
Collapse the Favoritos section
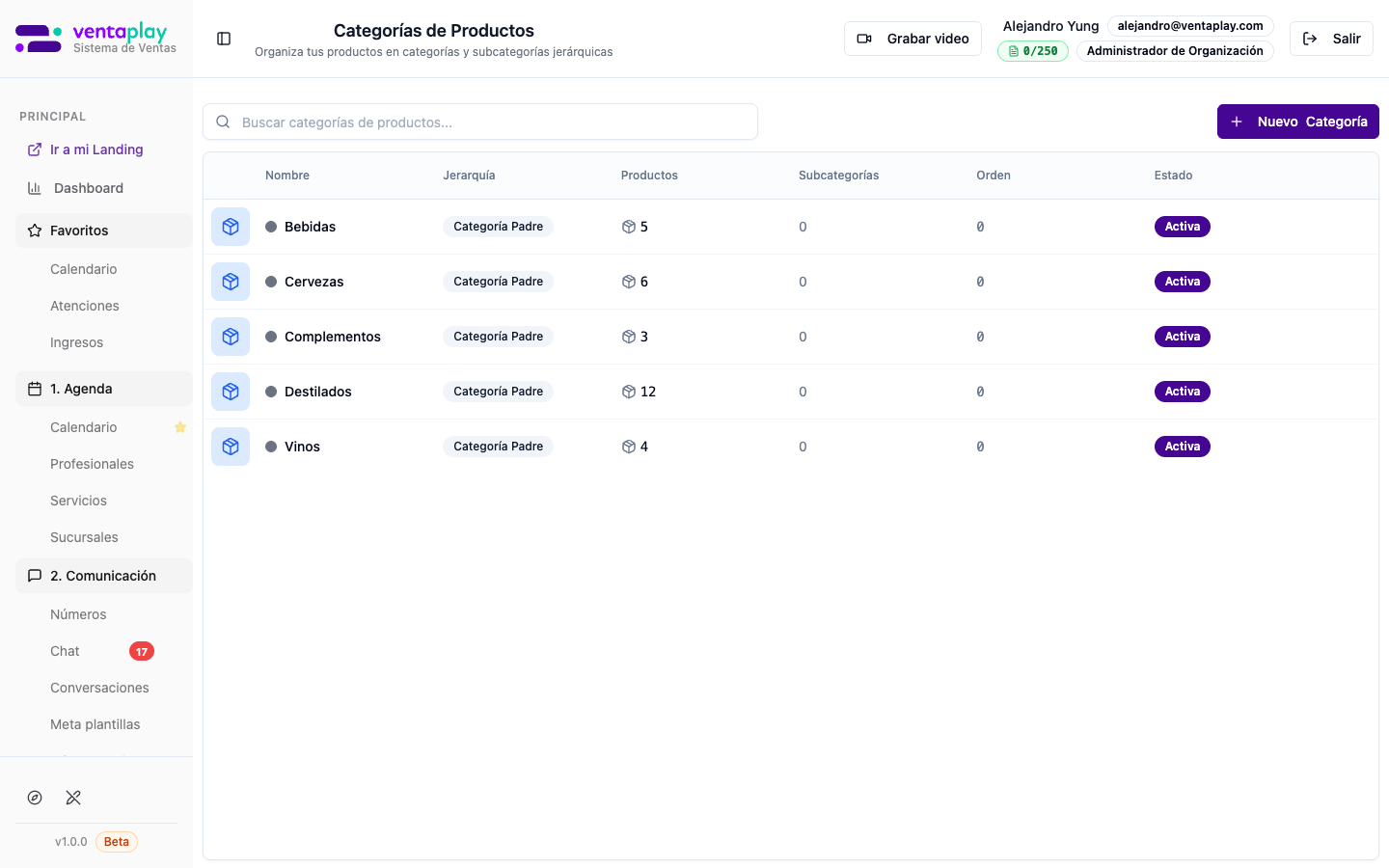coord(104,231)
